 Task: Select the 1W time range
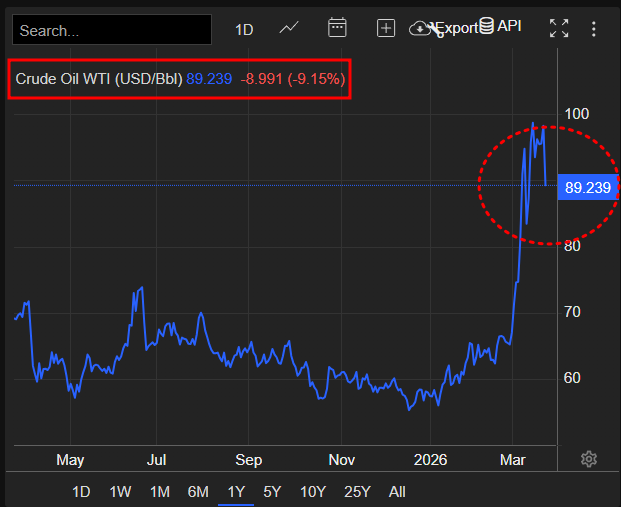click(x=120, y=492)
